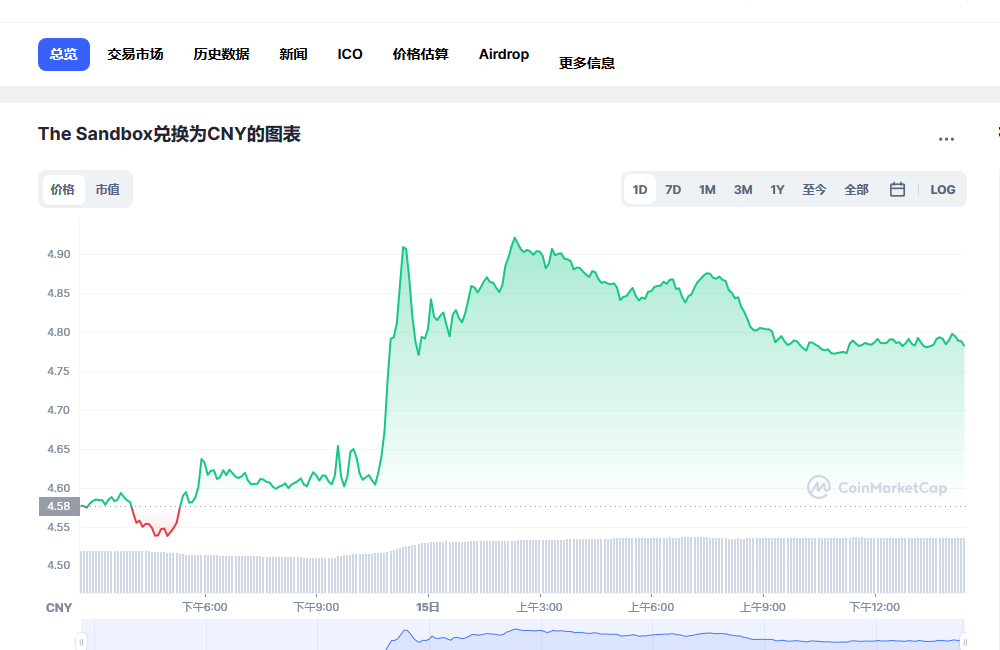The width and height of the screenshot is (1000, 650).
Task: Open the Airdrop tab
Action: point(504,54)
